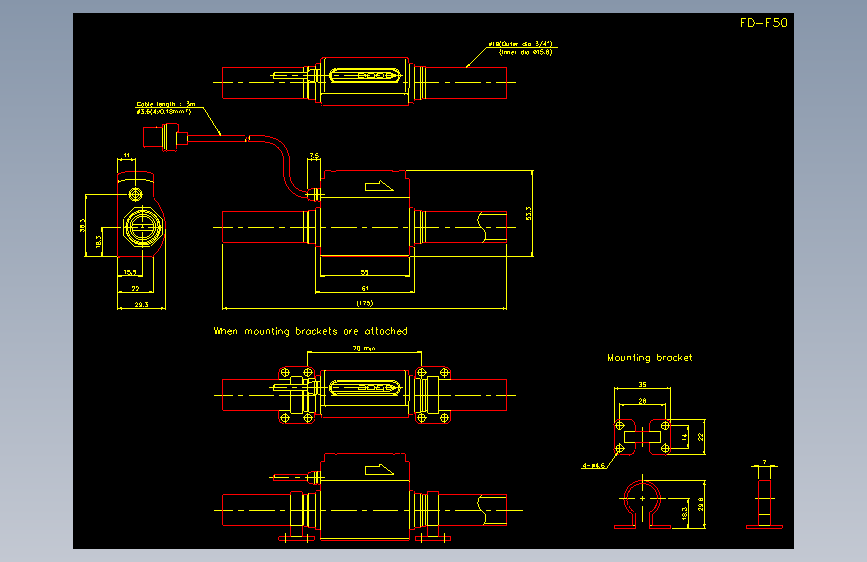Click the 15.5 dimension under the end view

(130, 272)
